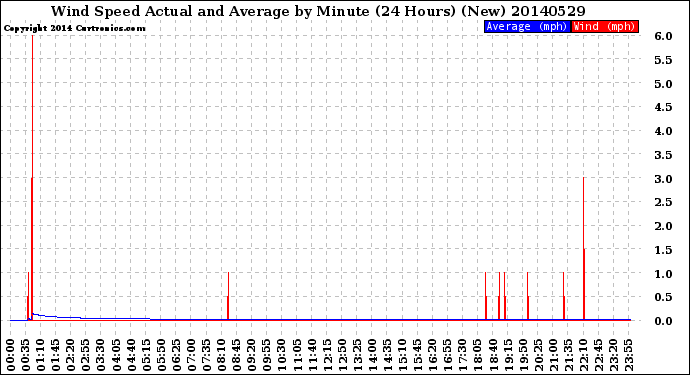
Task: Select the red Wind (mph) legend entry
Action: (x=604, y=26)
